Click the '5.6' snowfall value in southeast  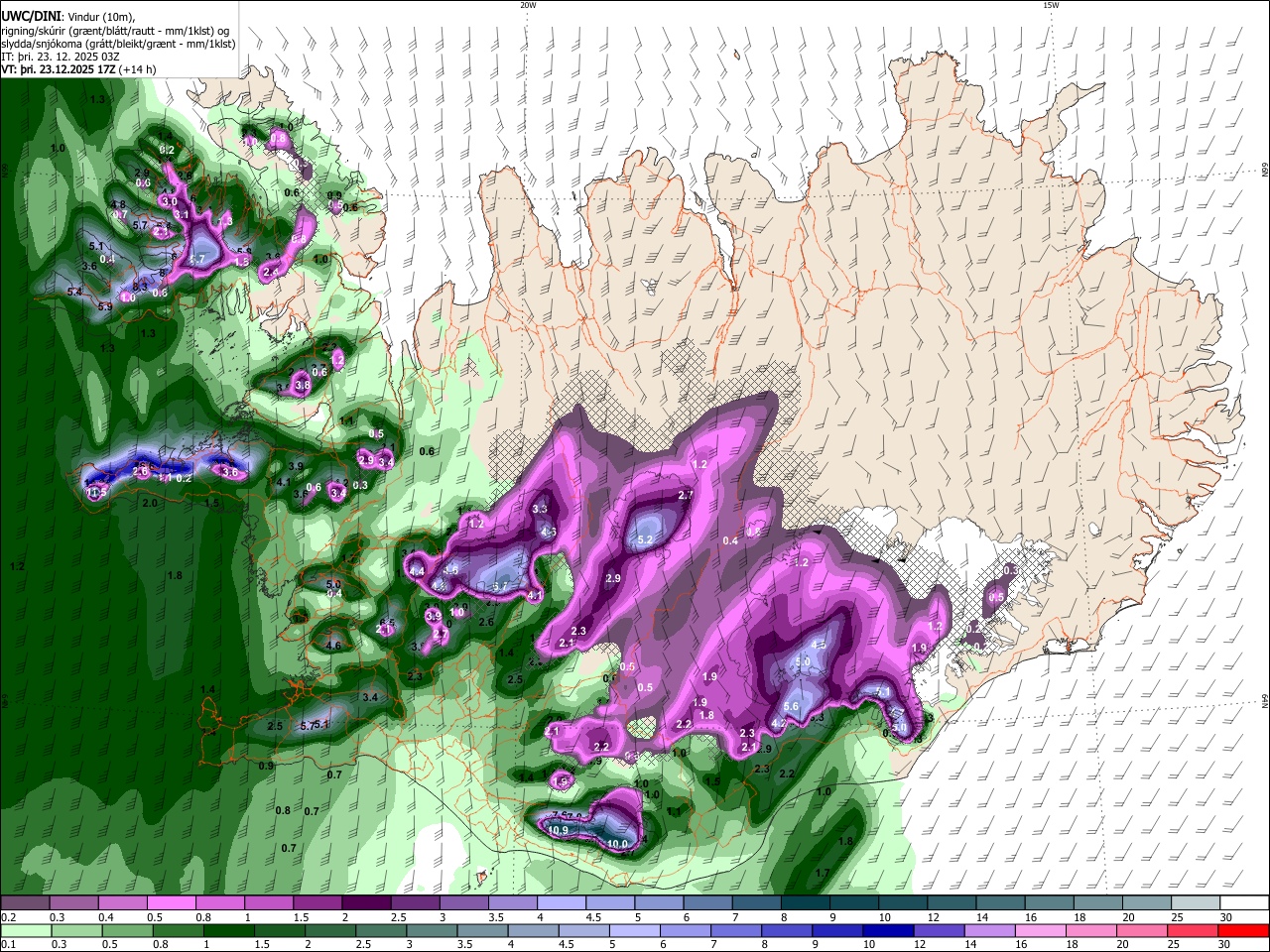click(x=792, y=706)
